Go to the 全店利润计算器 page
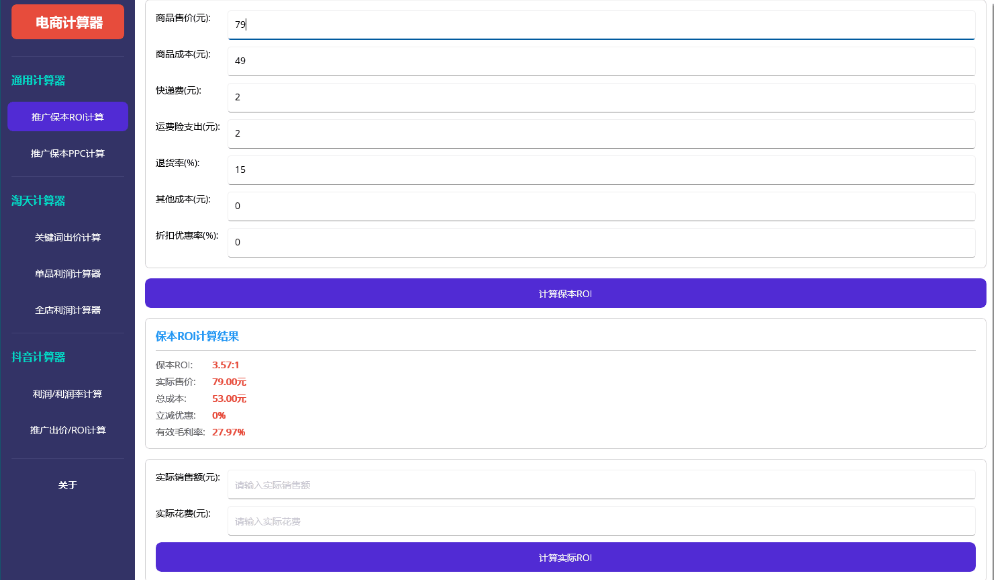The width and height of the screenshot is (996, 580). (x=68, y=310)
